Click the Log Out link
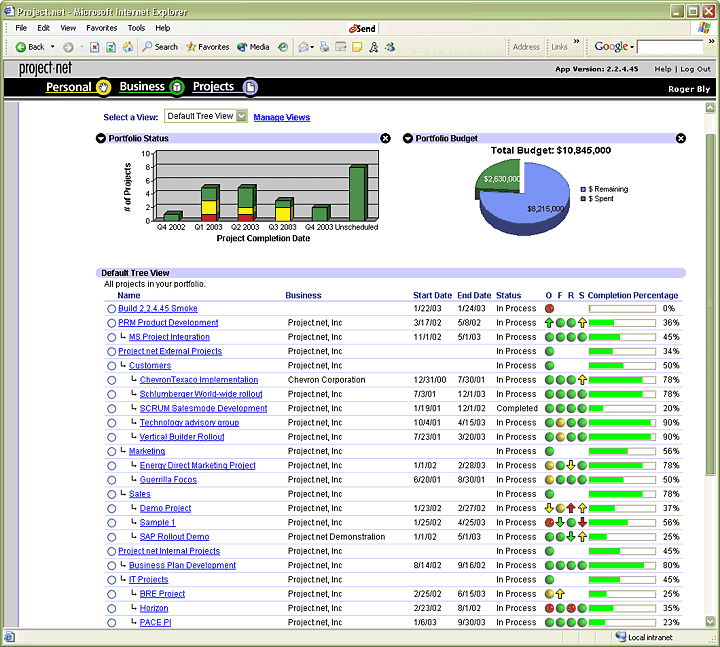The height and width of the screenshot is (647, 720). pos(695,69)
